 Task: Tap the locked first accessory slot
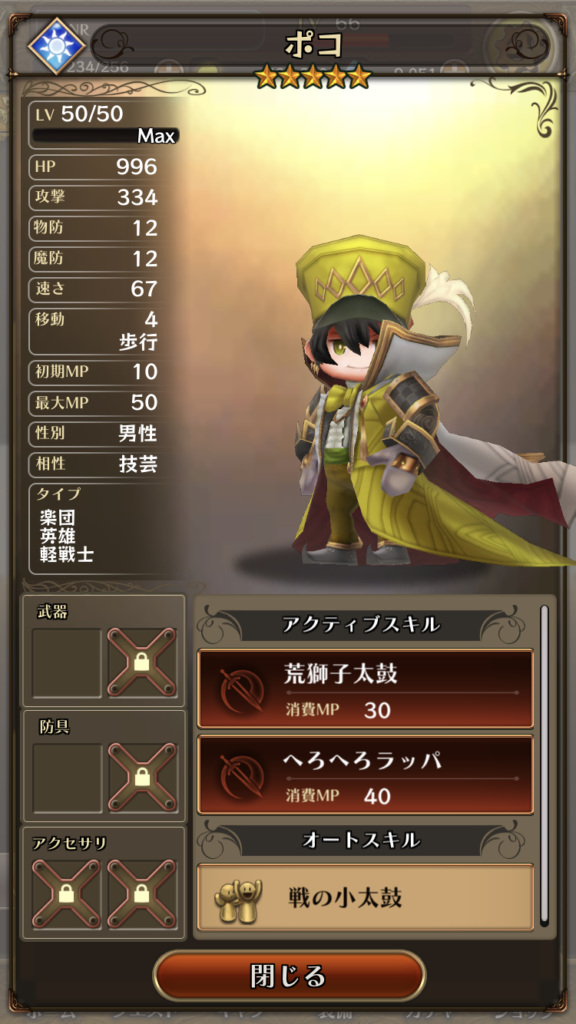tap(67, 894)
